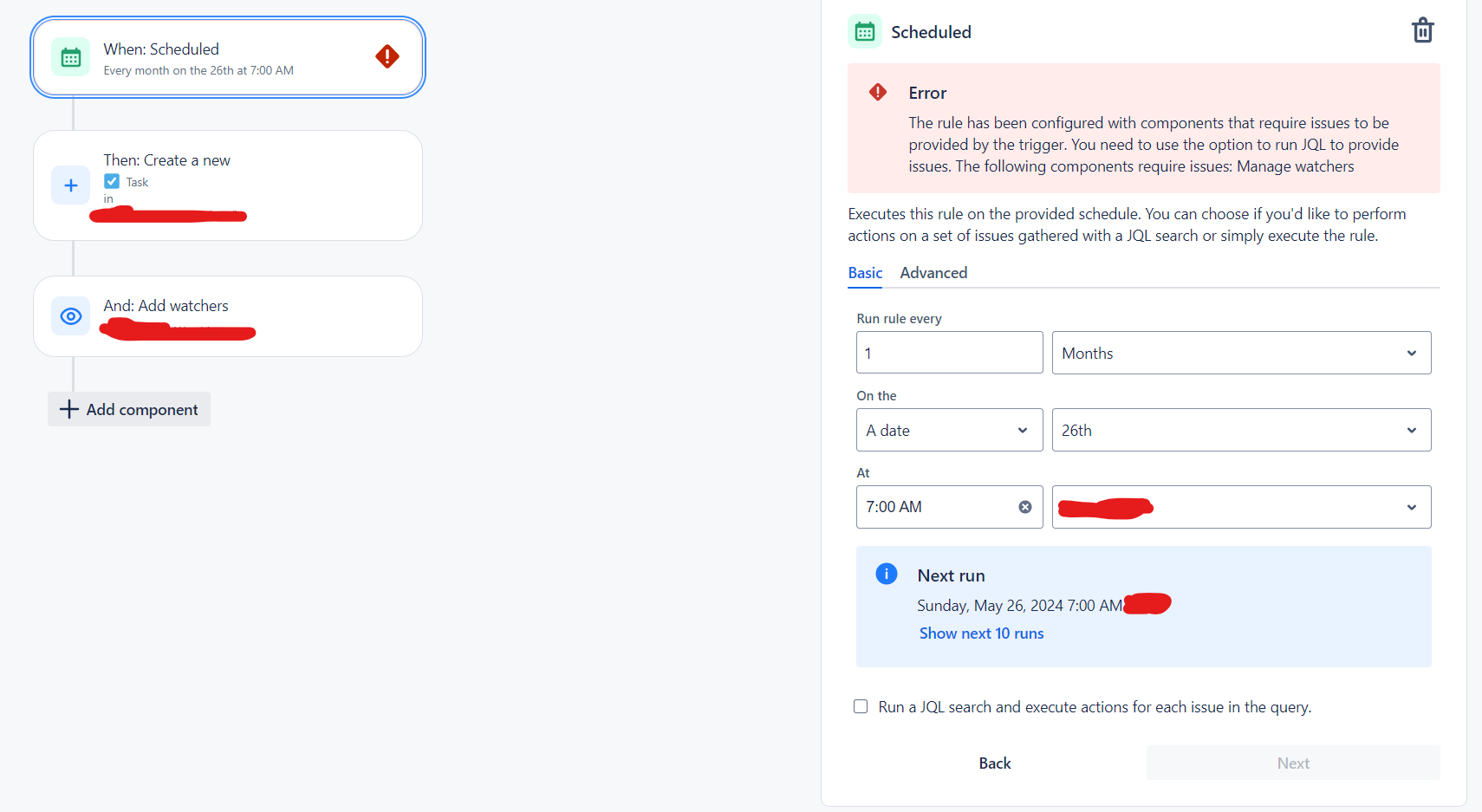This screenshot has width=1482, height=812.
Task: Open the Months interval dropdown
Action: (x=1241, y=353)
